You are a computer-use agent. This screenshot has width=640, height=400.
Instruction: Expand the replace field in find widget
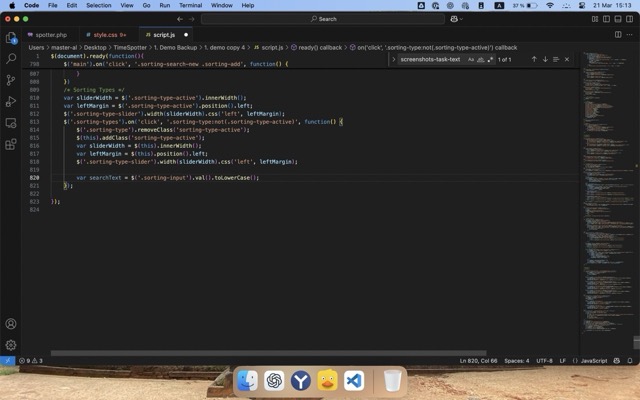pyautogui.click(x=394, y=59)
